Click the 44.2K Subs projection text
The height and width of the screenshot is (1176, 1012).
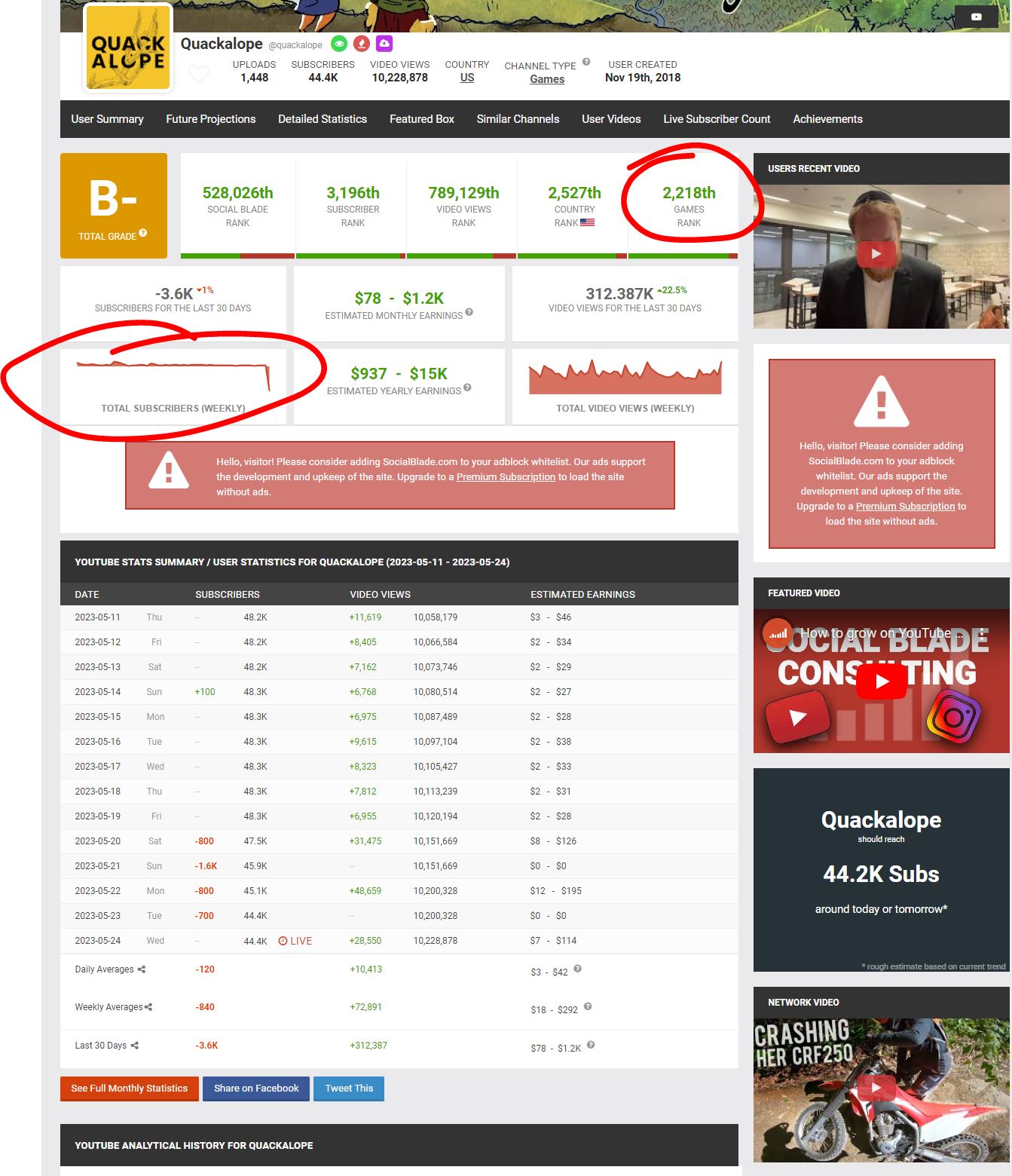882,874
